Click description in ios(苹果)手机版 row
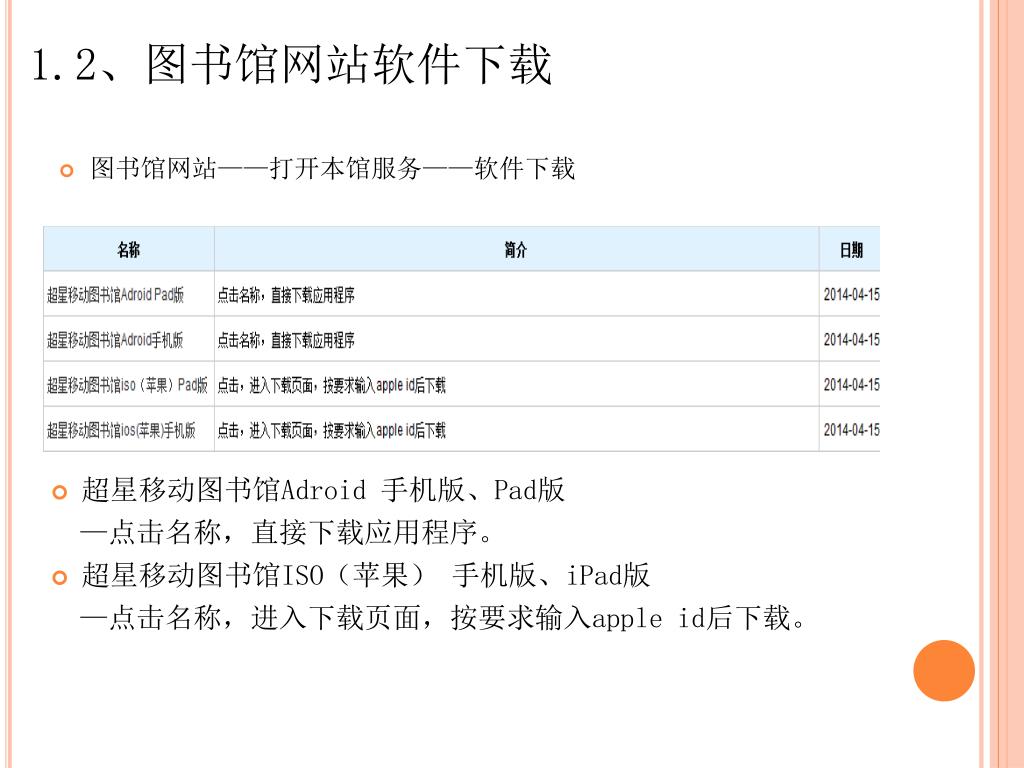 [x=331, y=430]
